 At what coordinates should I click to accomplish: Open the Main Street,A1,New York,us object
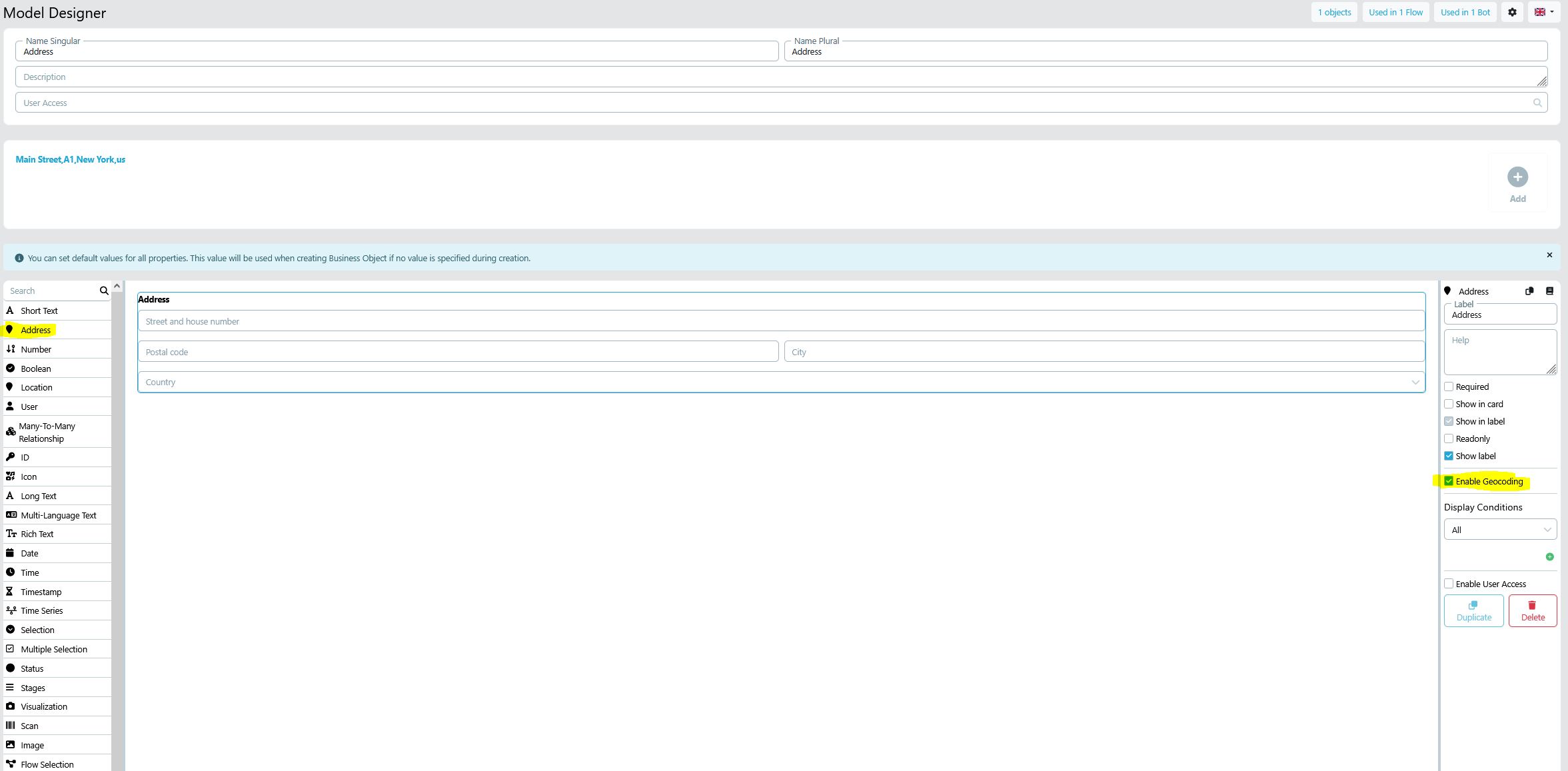point(70,159)
